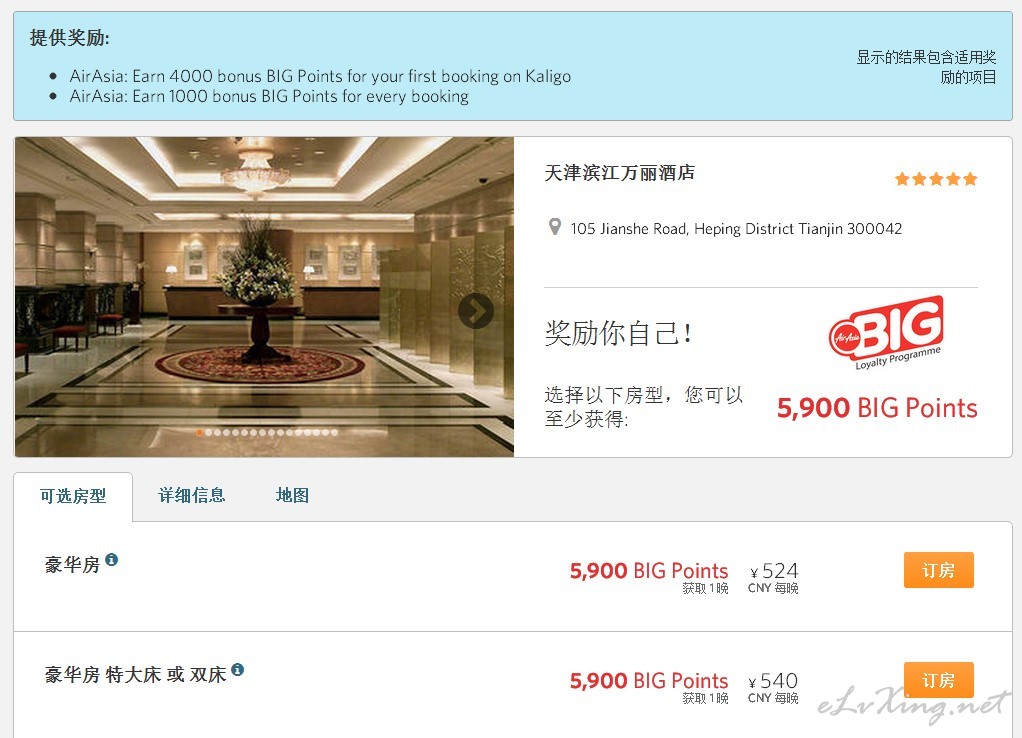This screenshot has height=738, width=1022.
Task: Click the map pin icon by the address
Action: [555, 227]
